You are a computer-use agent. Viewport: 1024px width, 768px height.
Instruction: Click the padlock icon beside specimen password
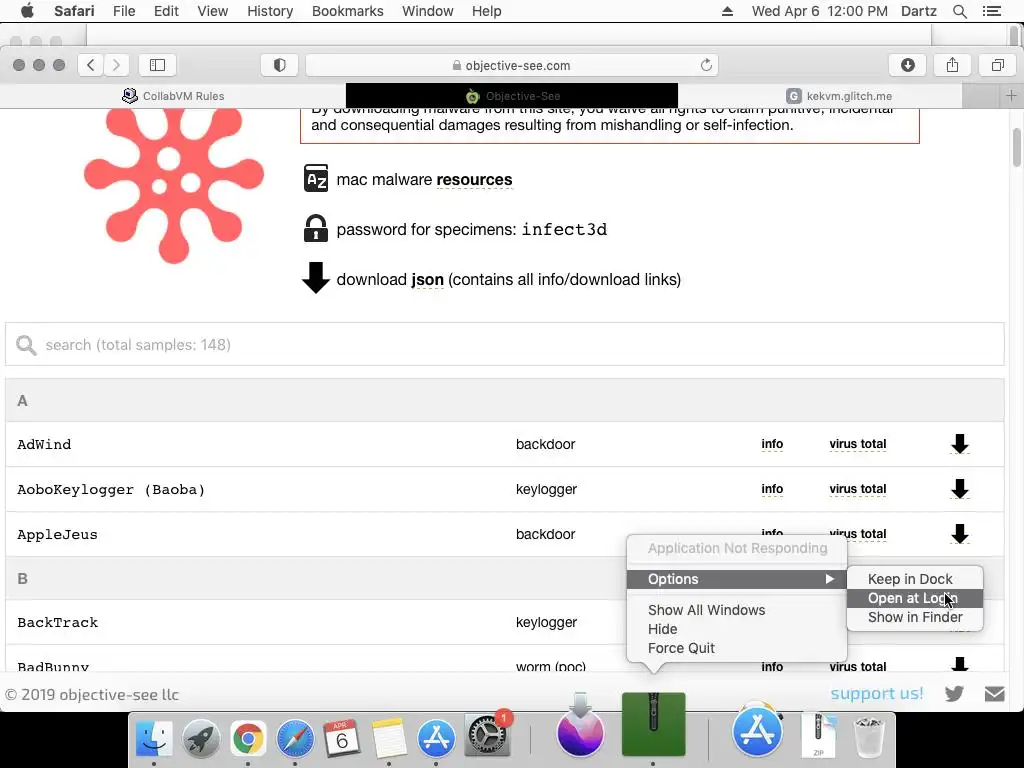tap(315, 229)
